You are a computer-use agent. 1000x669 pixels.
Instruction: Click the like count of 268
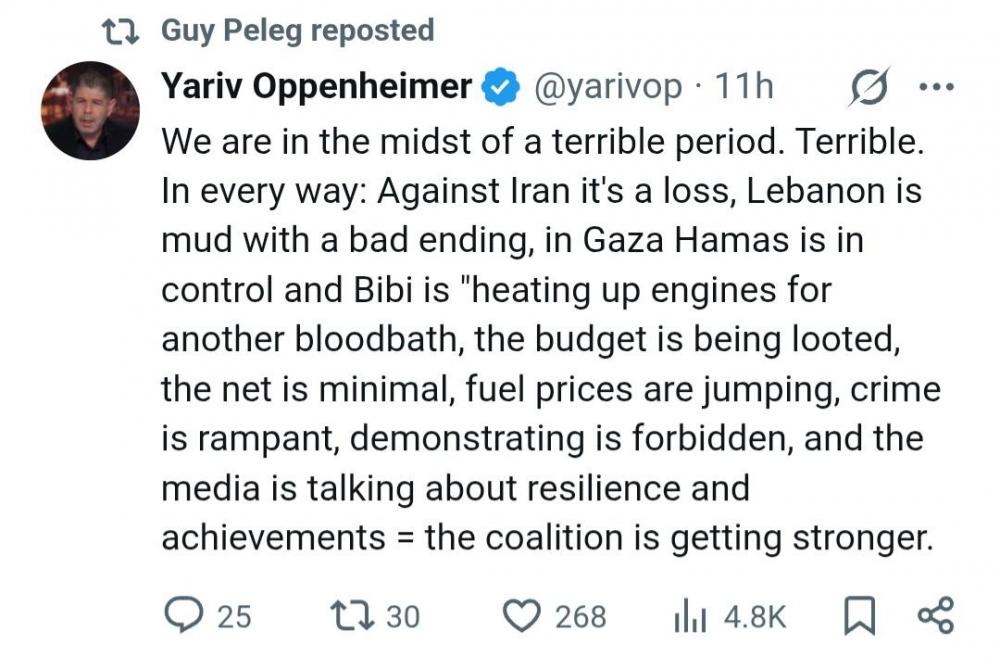[x=581, y=617]
